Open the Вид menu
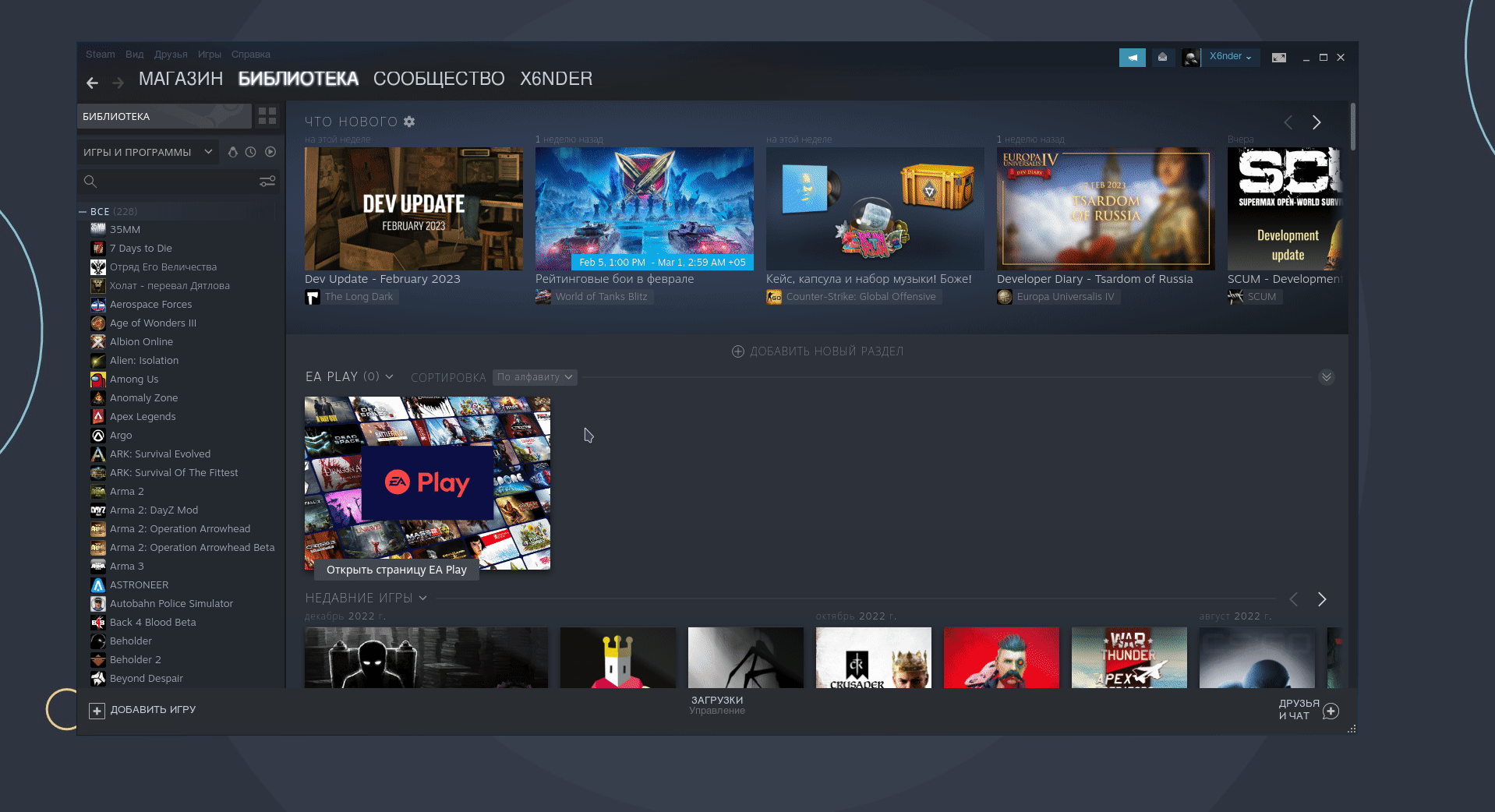Viewport: 1495px width, 812px height. pyautogui.click(x=135, y=55)
